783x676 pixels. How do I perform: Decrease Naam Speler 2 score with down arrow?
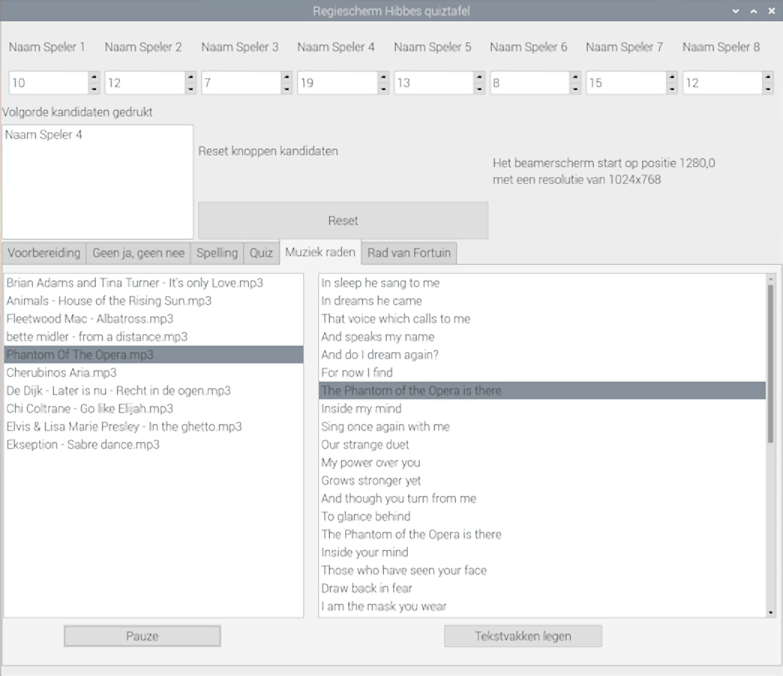click(x=190, y=89)
